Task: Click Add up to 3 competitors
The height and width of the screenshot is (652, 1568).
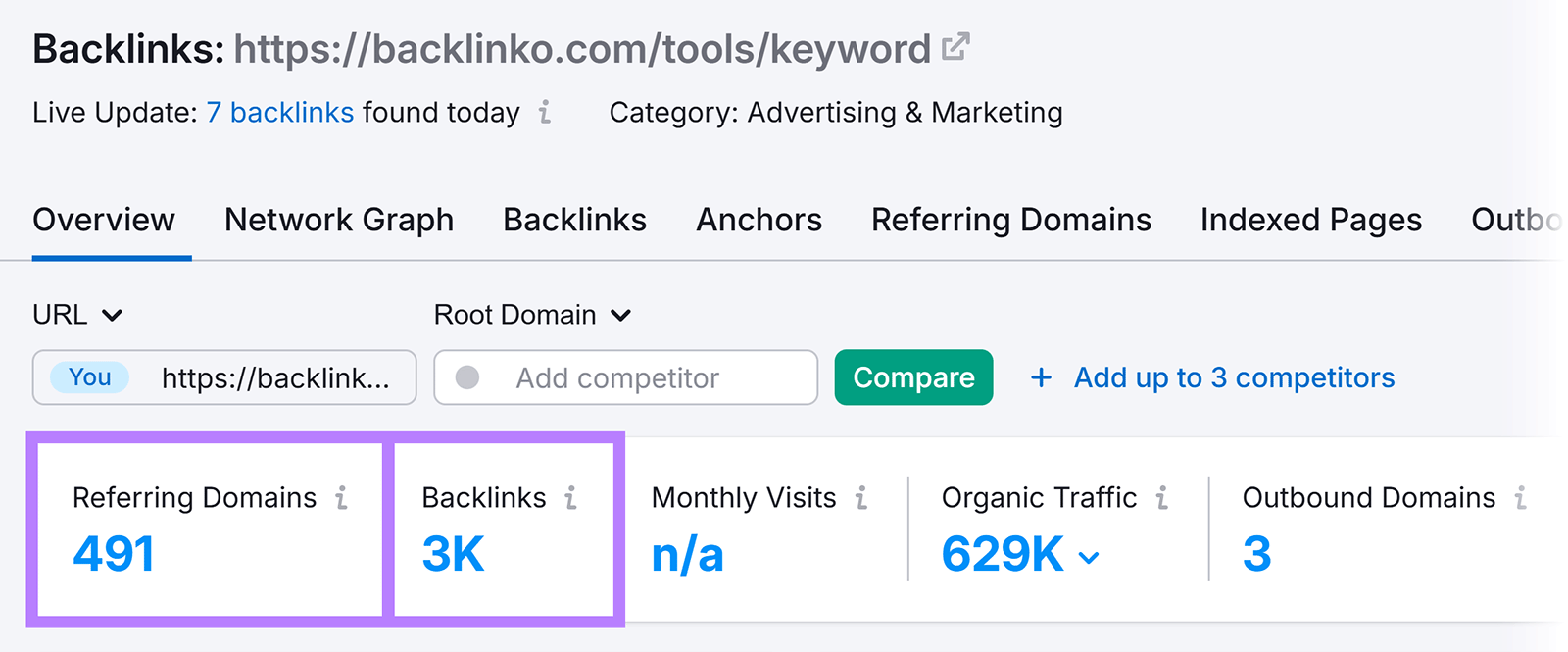Action: pyautogui.click(x=1233, y=377)
